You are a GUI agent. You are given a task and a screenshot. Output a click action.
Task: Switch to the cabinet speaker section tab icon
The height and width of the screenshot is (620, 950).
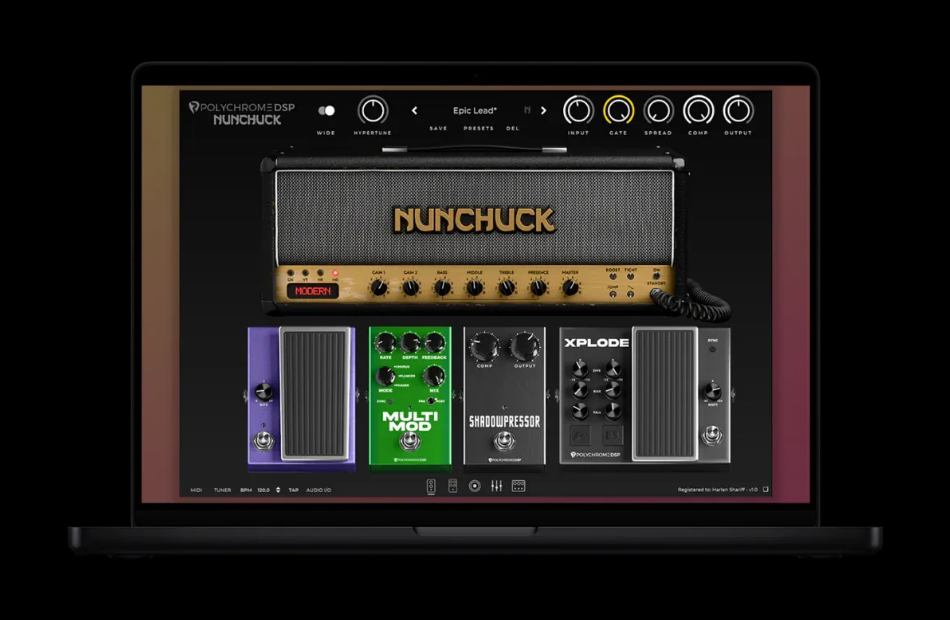click(x=474, y=486)
